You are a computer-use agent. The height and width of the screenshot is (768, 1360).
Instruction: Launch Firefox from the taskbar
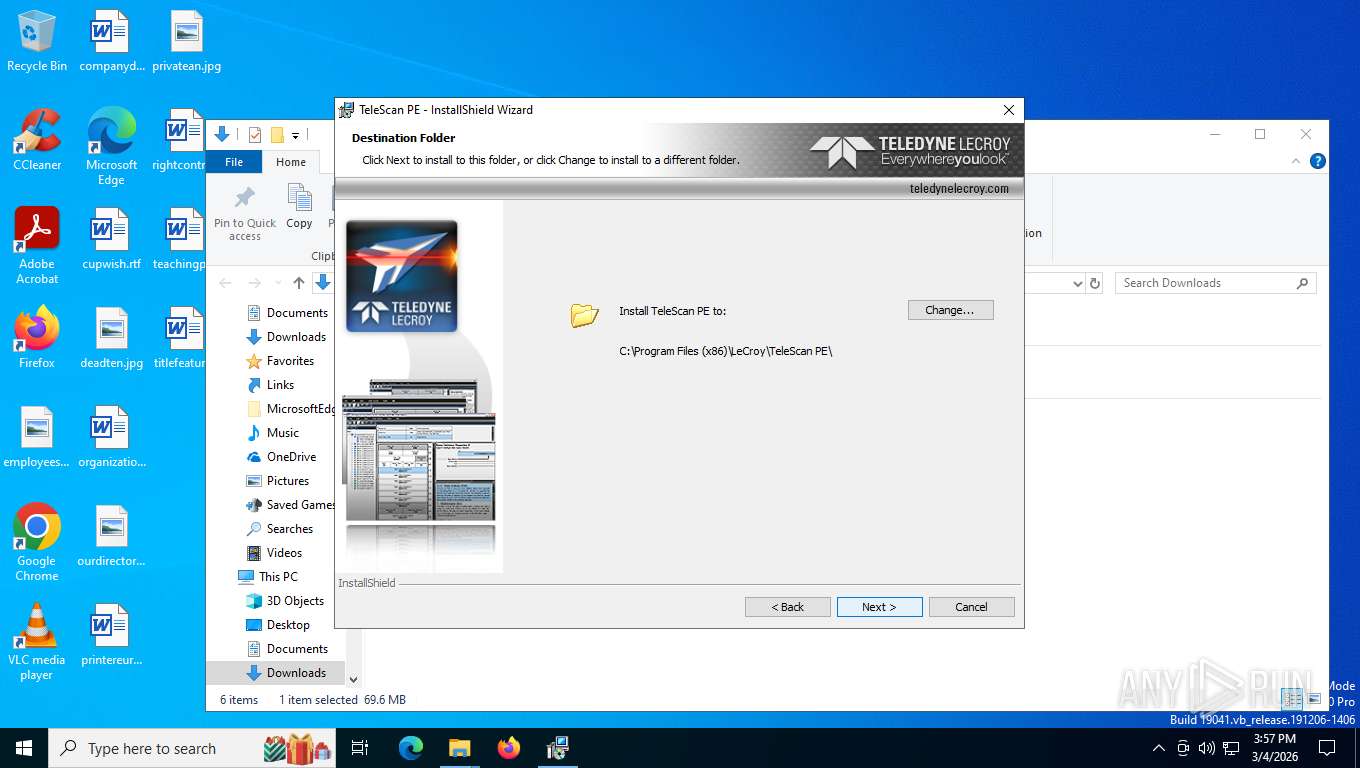tap(509, 748)
